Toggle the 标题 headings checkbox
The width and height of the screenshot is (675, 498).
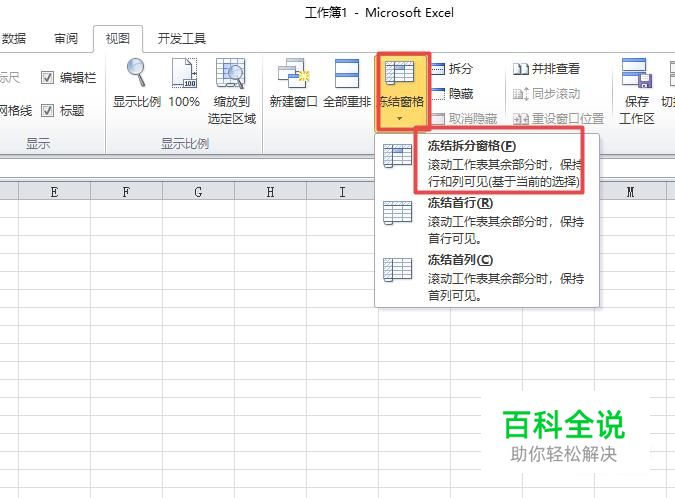(x=47, y=111)
